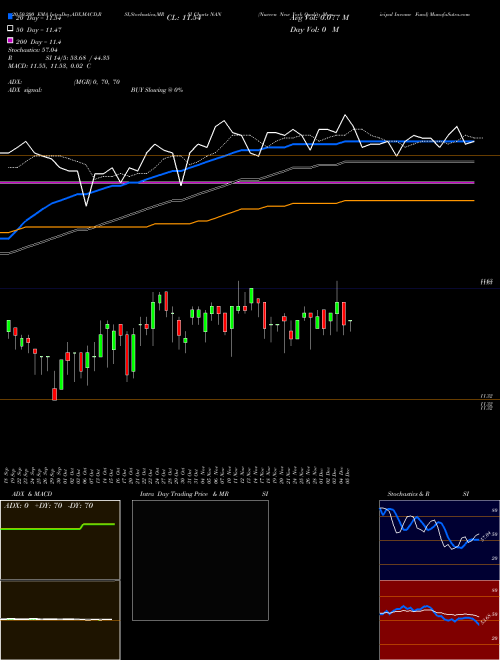Click the '200 Day = 11.4' legend text

coord(39,42)
